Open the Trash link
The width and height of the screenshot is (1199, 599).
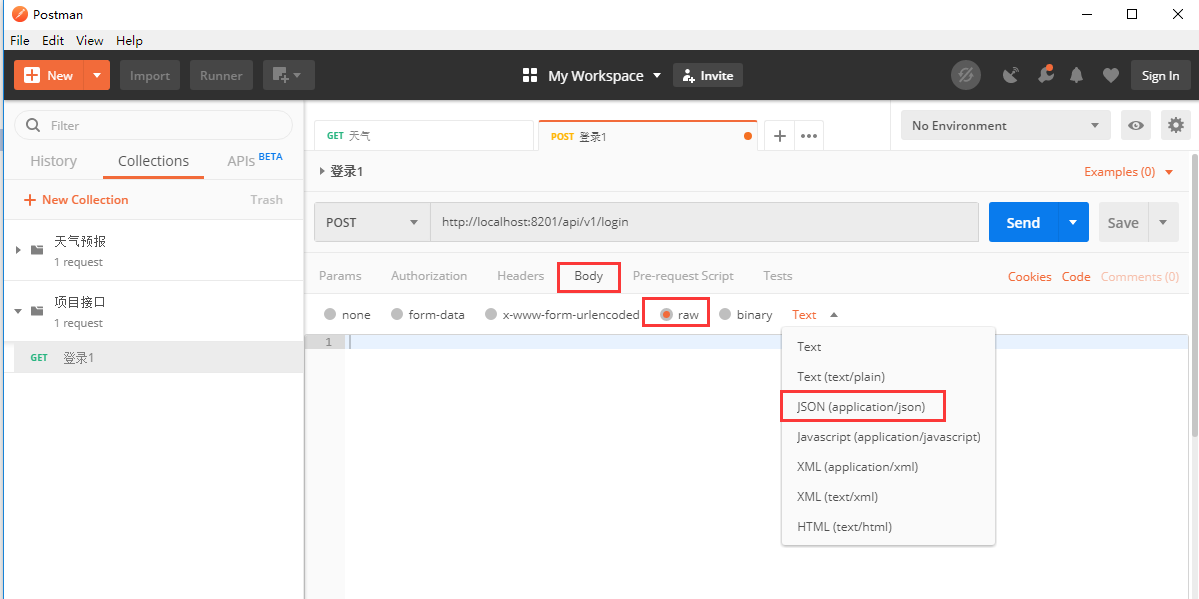click(266, 200)
